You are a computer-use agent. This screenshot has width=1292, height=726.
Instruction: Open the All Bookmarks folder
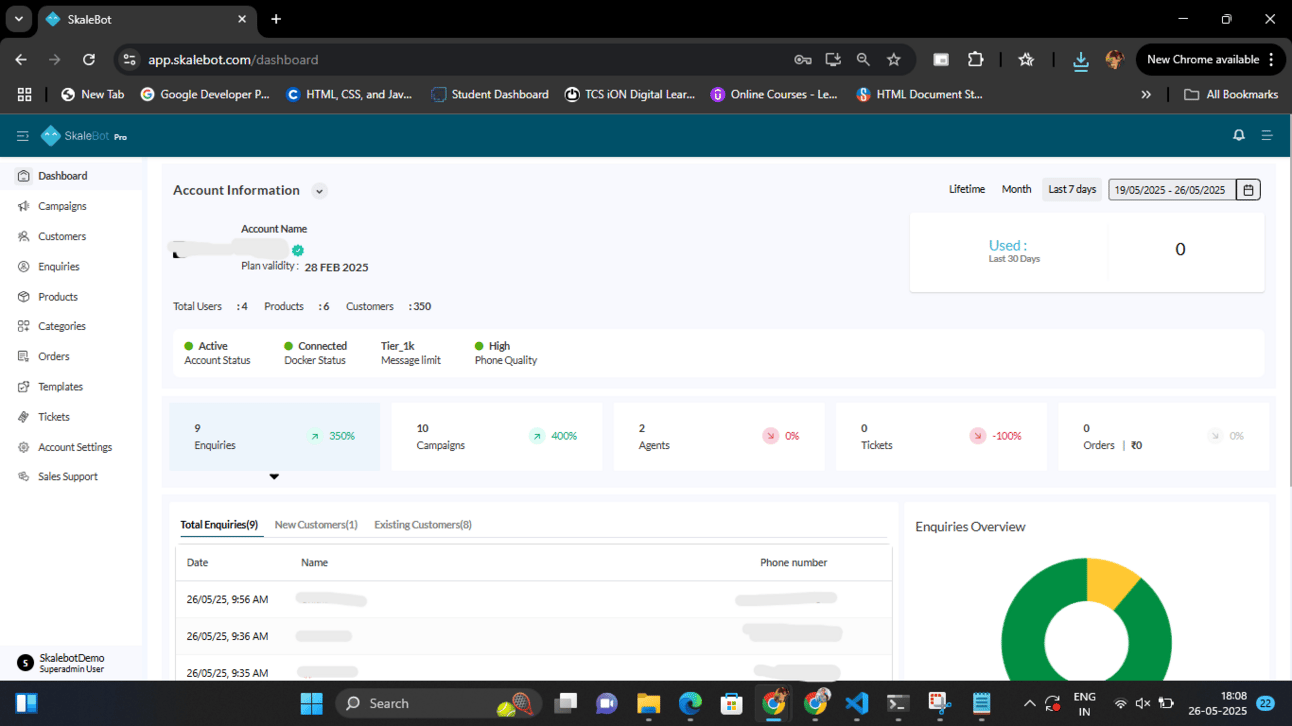pyautogui.click(x=1231, y=94)
